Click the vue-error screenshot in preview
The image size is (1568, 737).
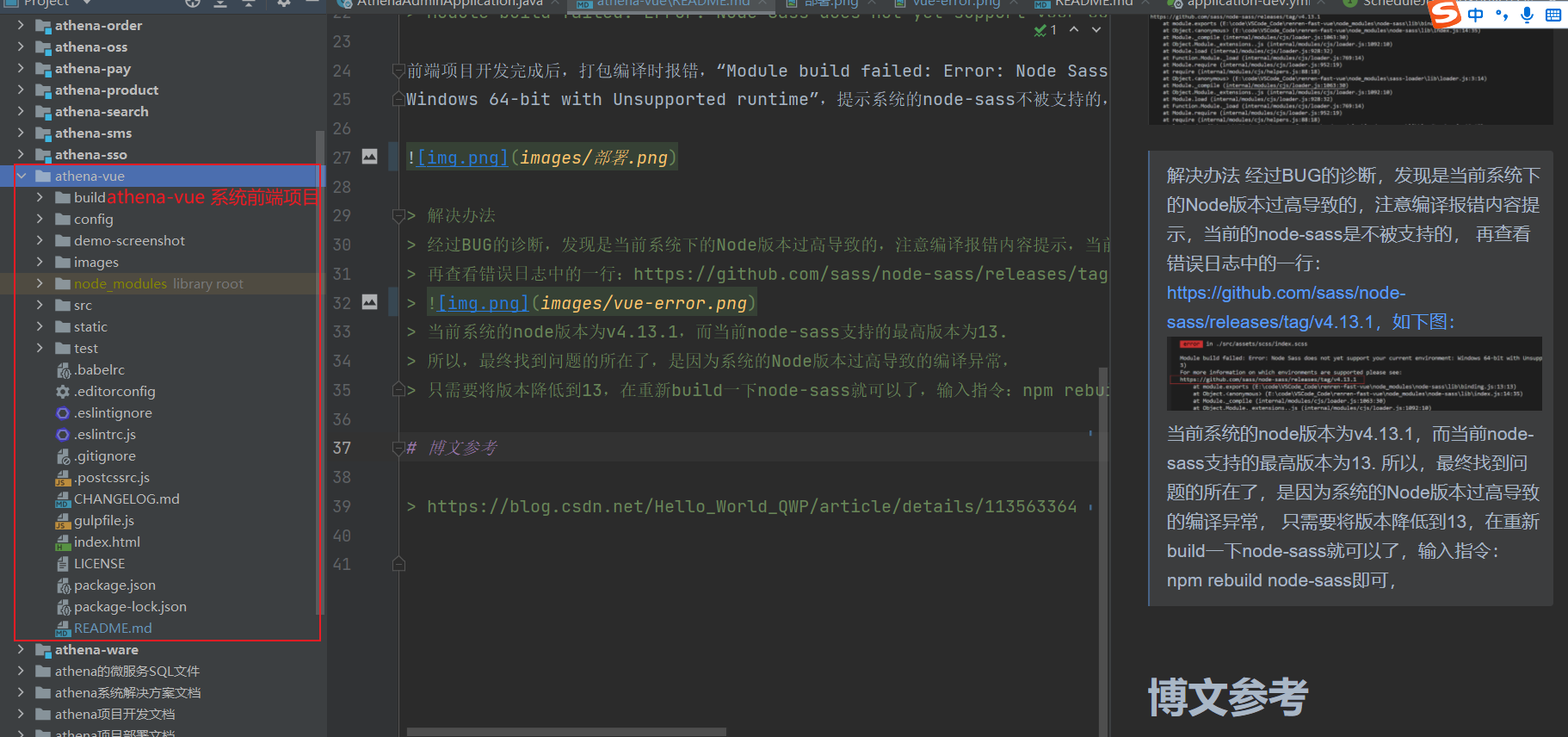point(1354,374)
